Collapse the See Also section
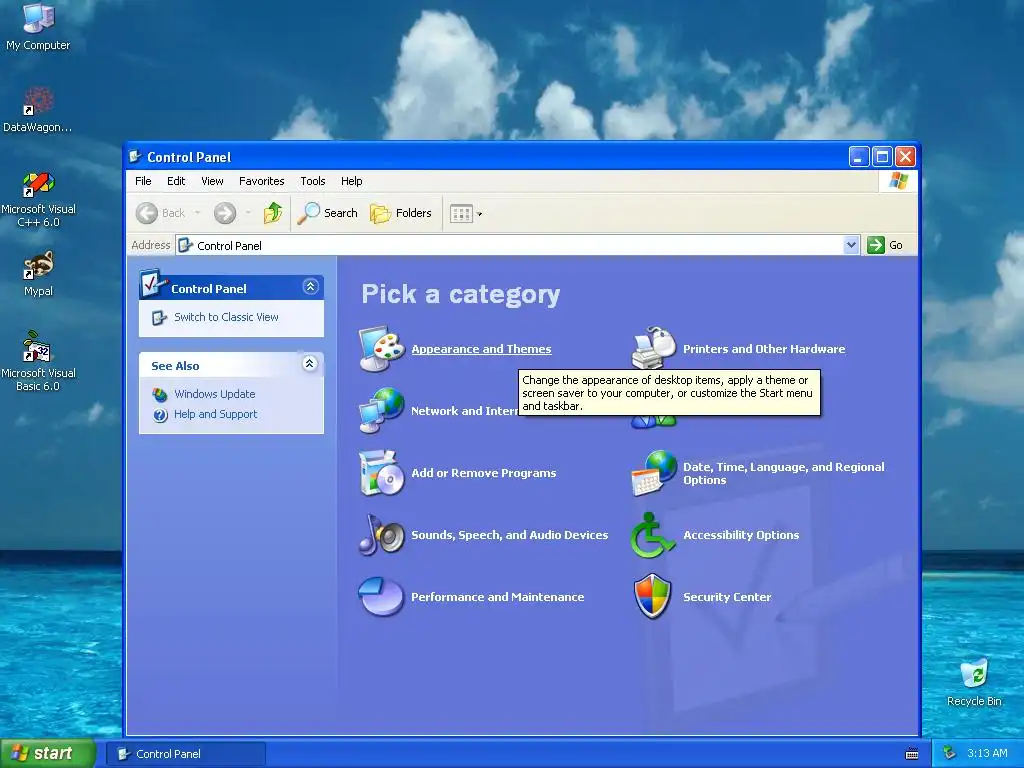The width and height of the screenshot is (1024, 768). [310, 364]
